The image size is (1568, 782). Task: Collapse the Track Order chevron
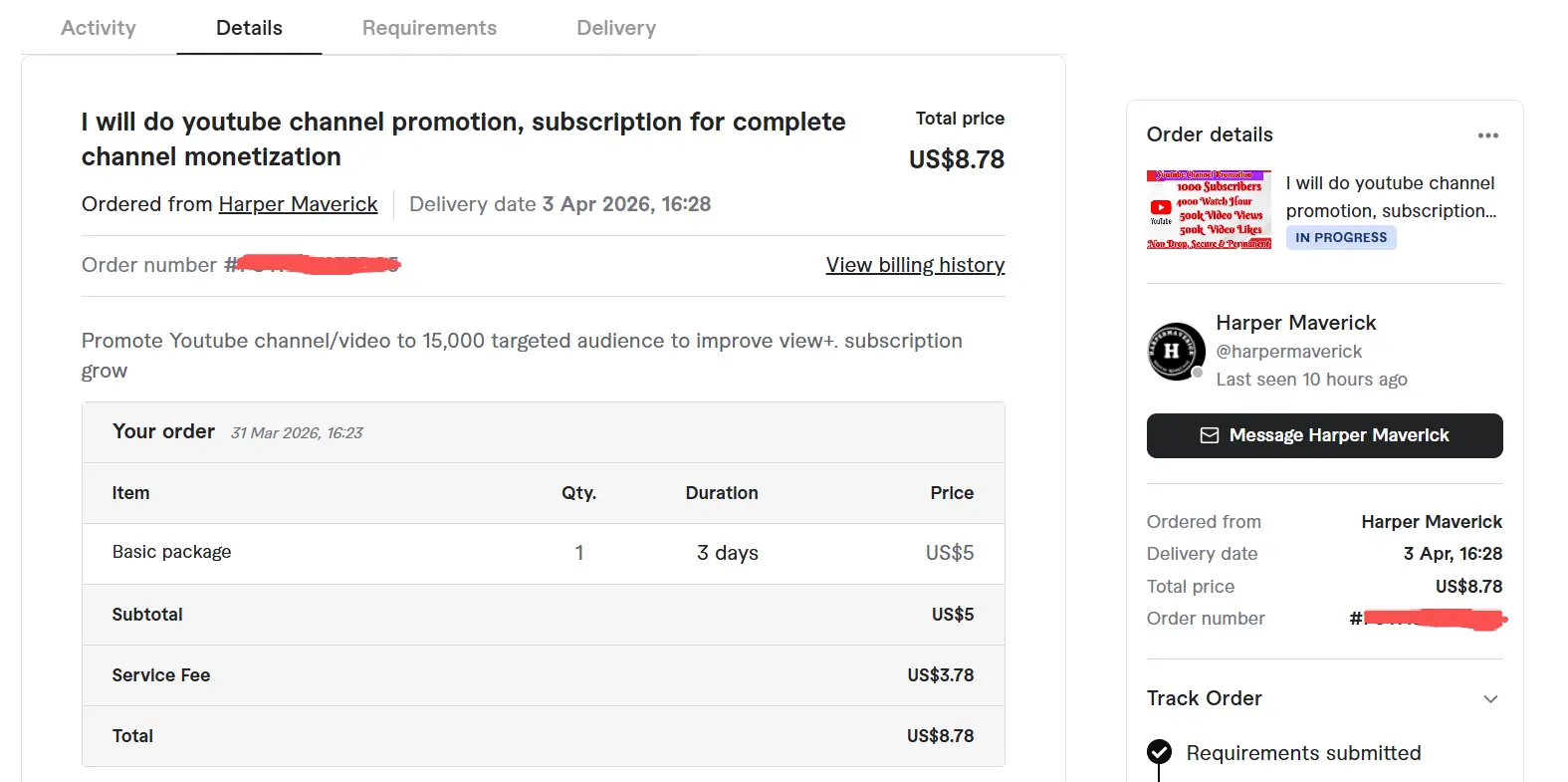click(x=1490, y=698)
